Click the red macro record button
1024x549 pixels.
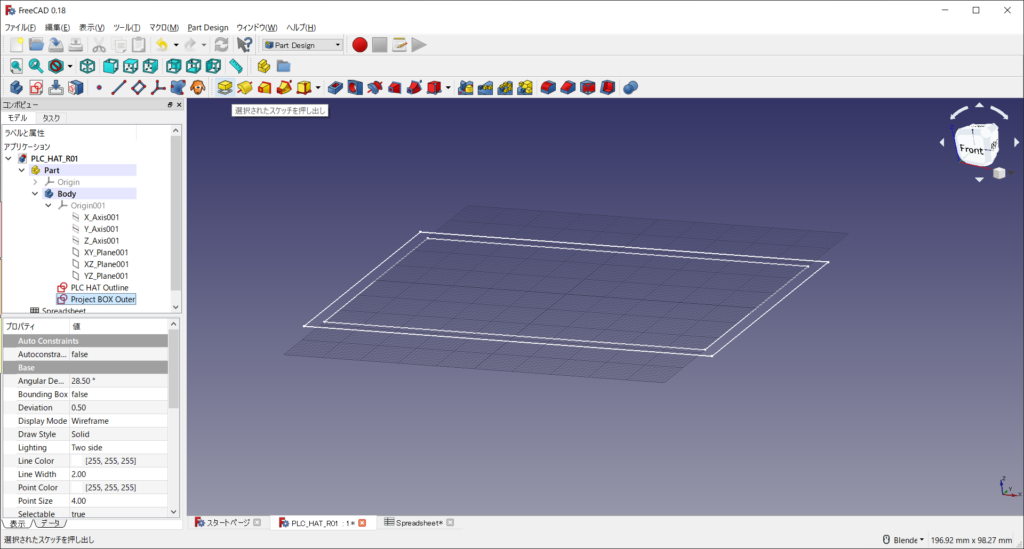[x=360, y=44]
